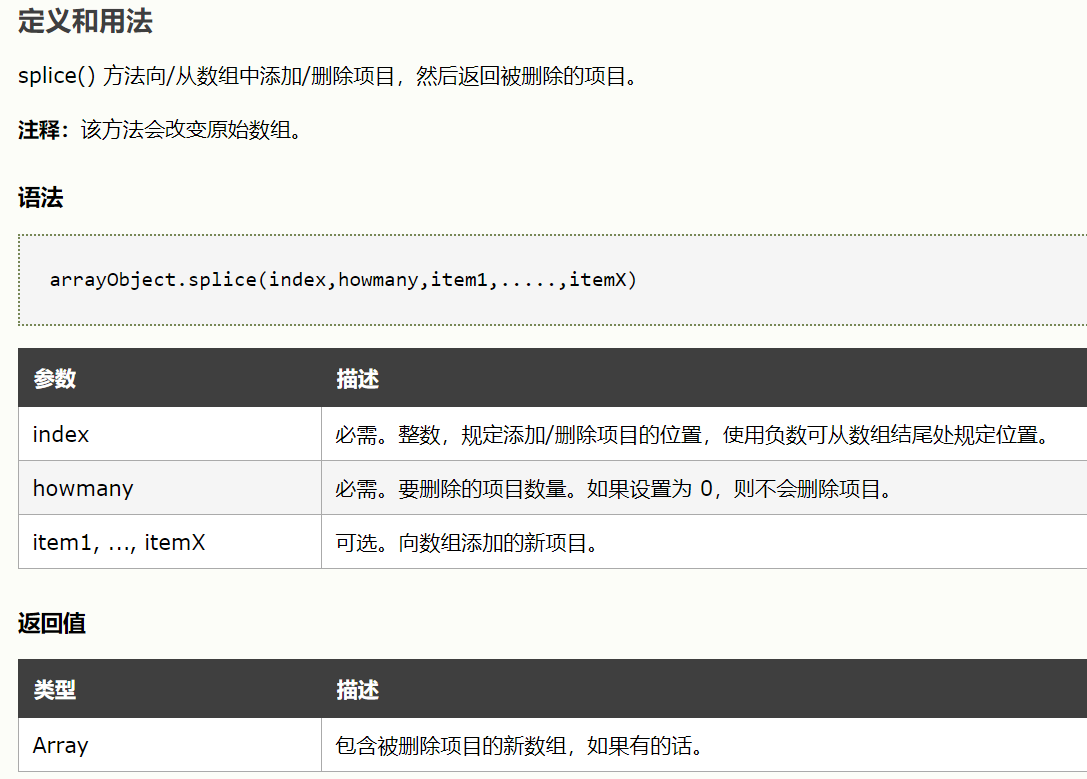Click the description 可选。向数组添加的新项目
This screenshot has height=779, width=1087.
point(704,542)
